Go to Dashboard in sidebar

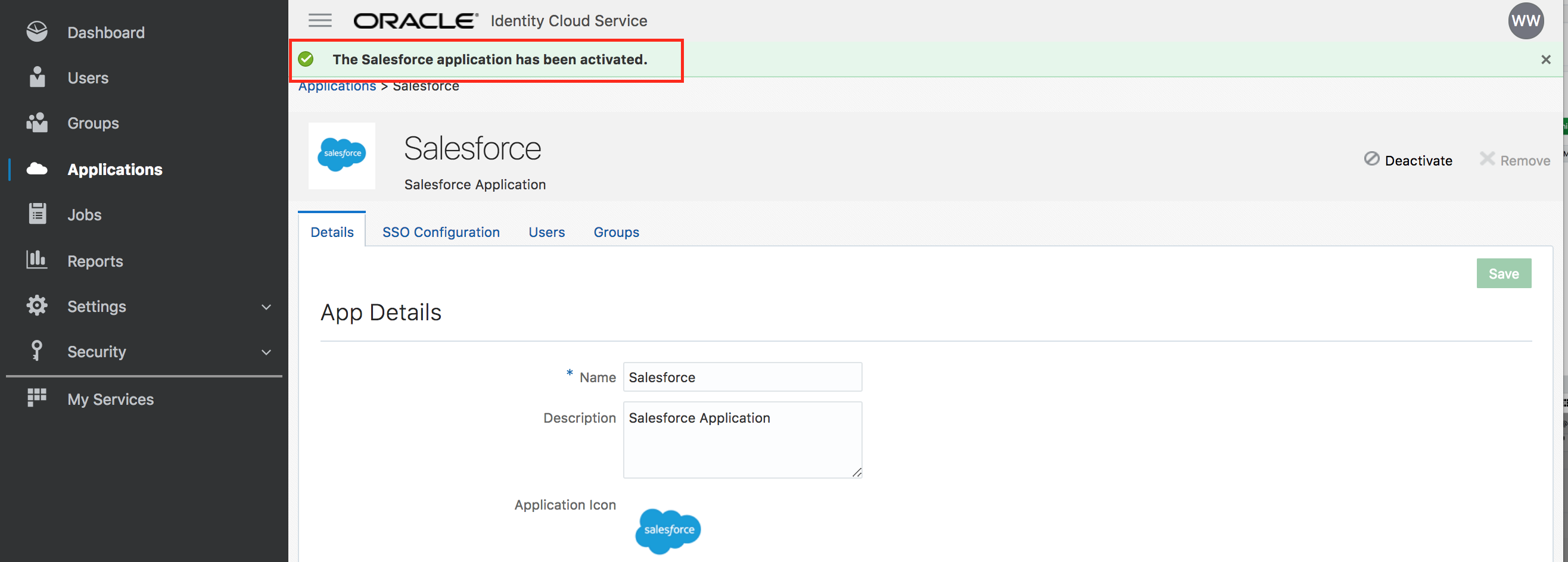coord(106,32)
